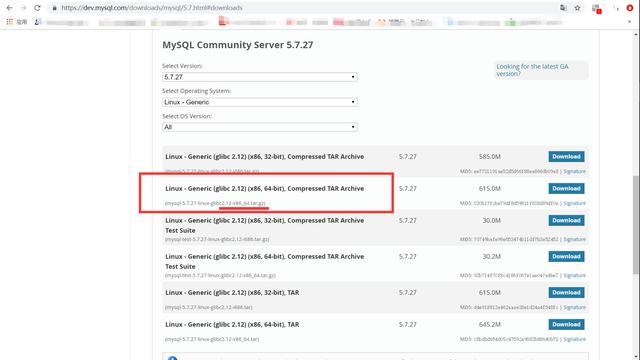
Task: Open Signature link for 32-bit Test Suite
Action: click(x=574, y=239)
